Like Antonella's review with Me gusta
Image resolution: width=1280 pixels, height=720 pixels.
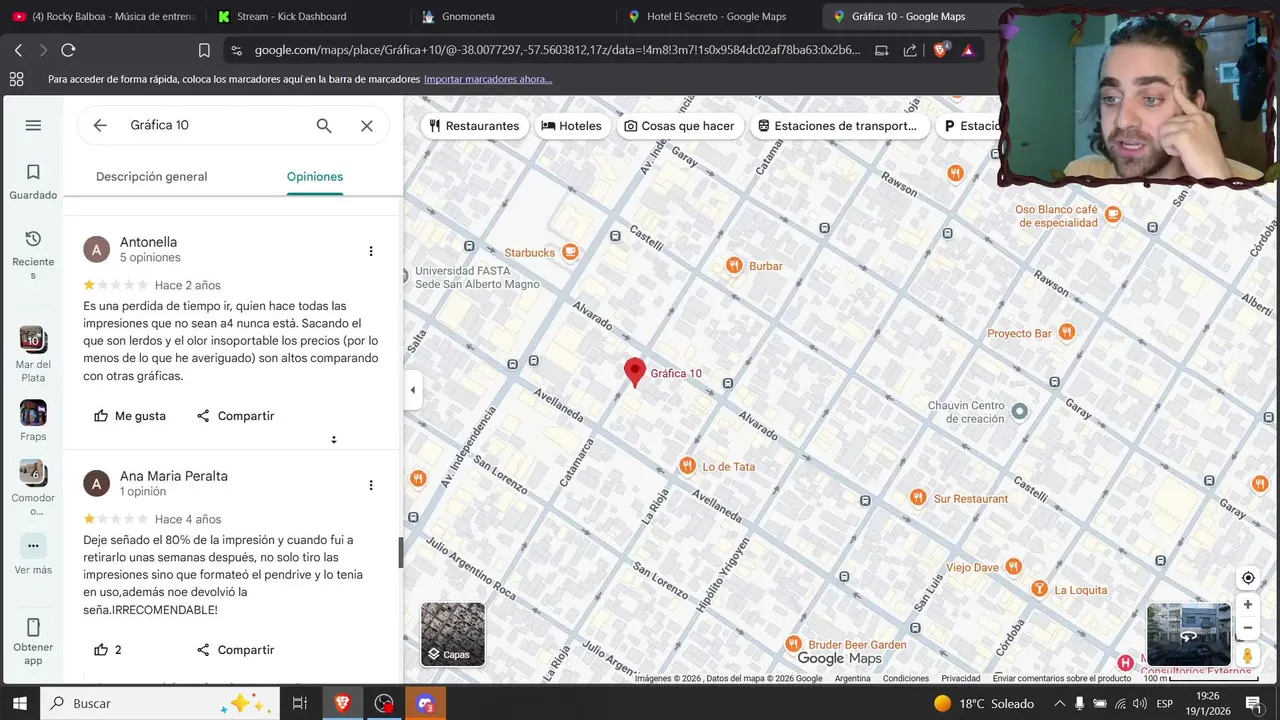pos(130,416)
